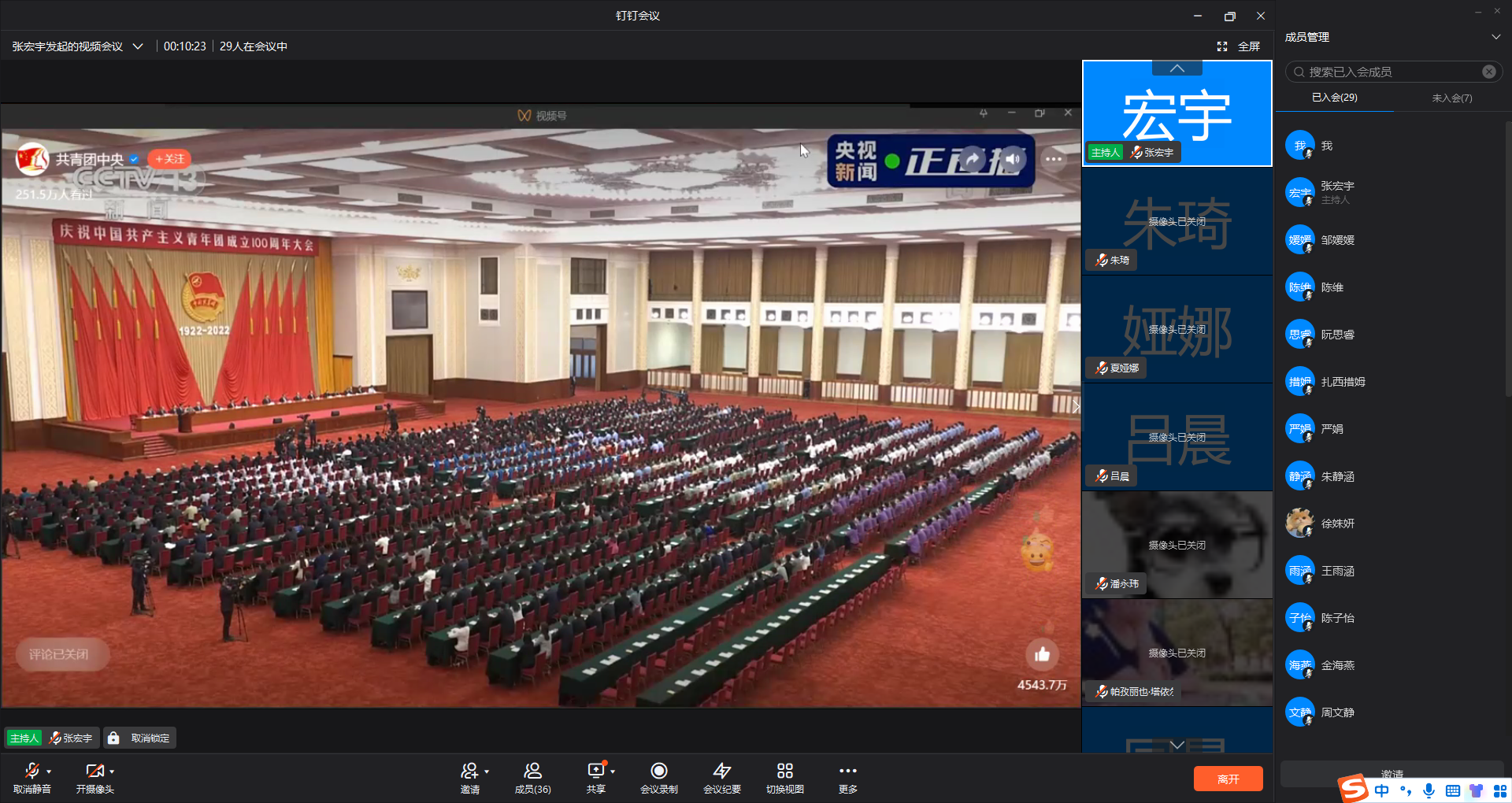The image size is (1512, 803).
Task: Open the meeting minutes icon
Action: [x=721, y=771]
